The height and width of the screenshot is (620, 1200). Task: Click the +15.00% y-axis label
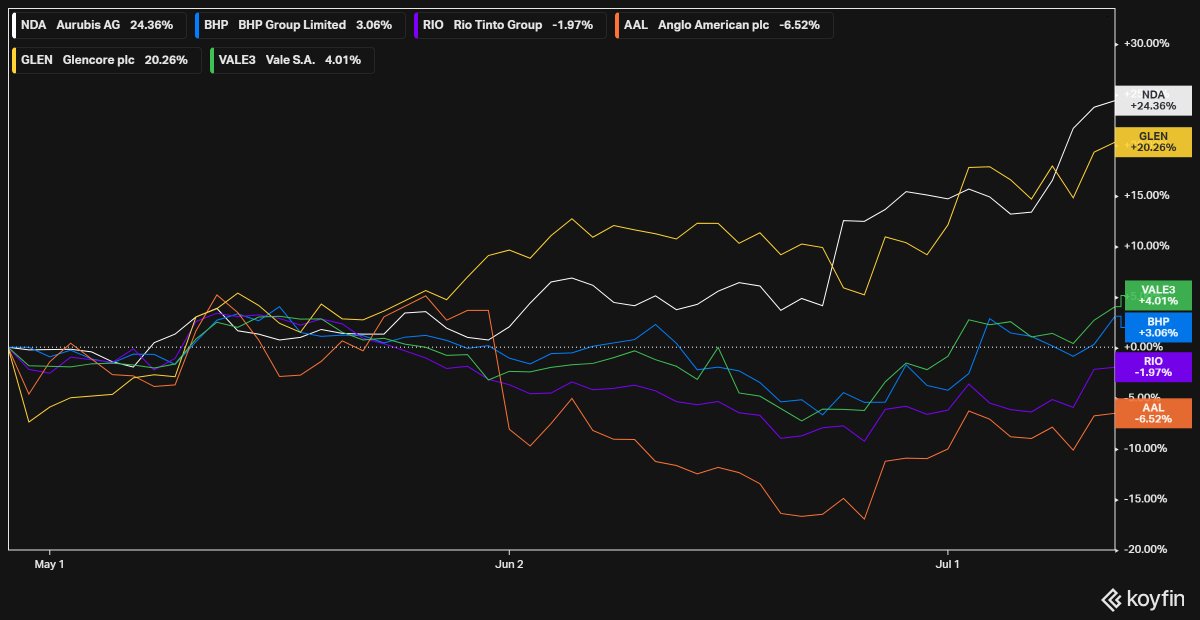pos(1146,195)
